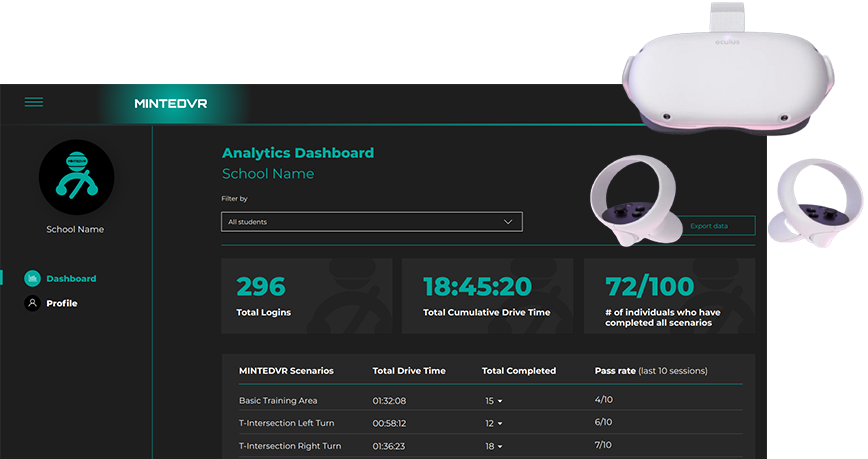868x459 pixels.
Task: Click pass rate 6/10
Action: (x=603, y=422)
